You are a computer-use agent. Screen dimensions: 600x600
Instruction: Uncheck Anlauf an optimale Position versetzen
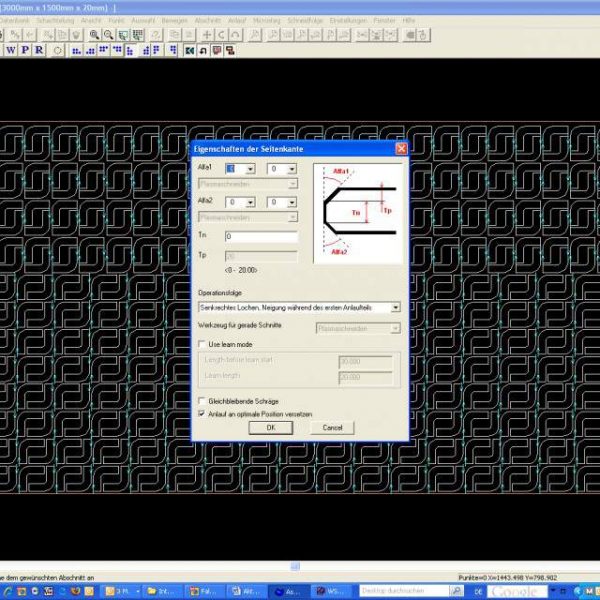pos(202,414)
